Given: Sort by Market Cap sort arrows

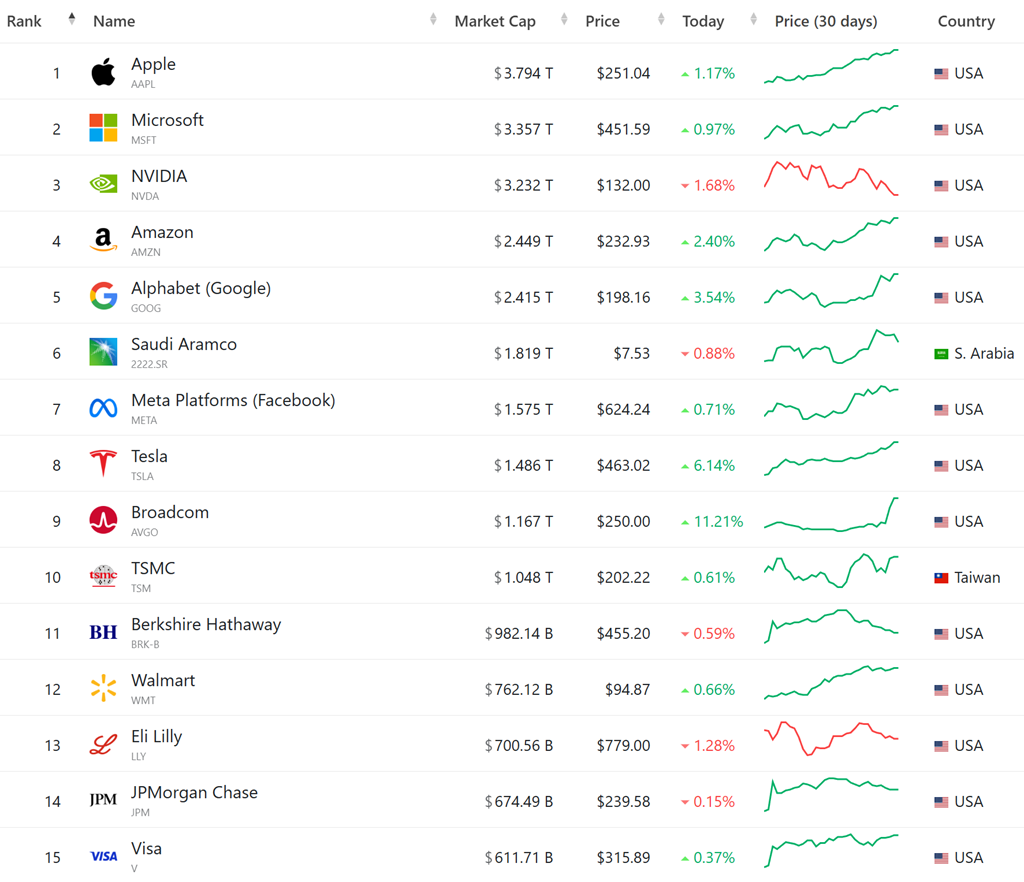Looking at the screenshot, I should [564, 20].
